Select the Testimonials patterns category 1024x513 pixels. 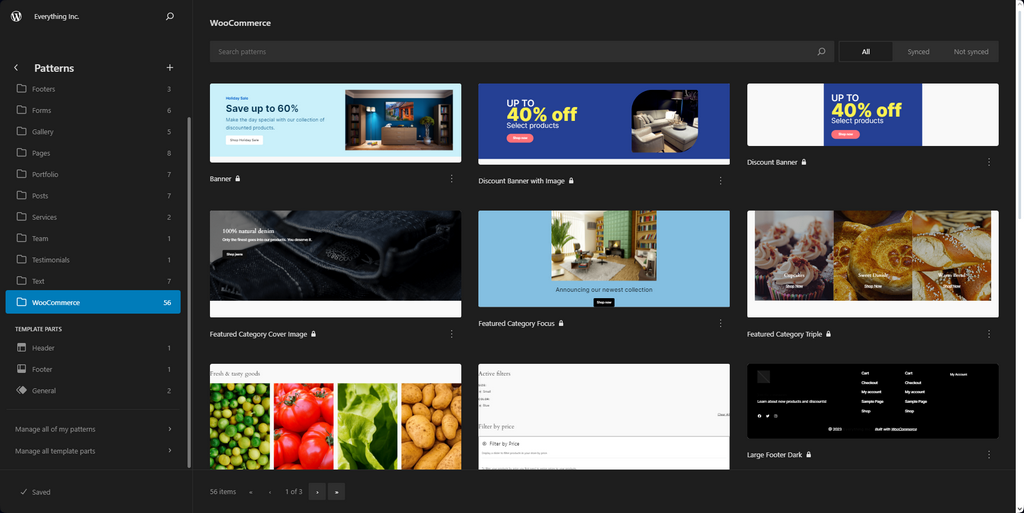coord(50,260)
